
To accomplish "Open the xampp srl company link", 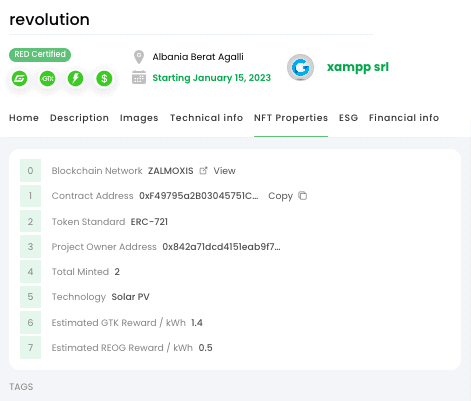I will [358, 67].
